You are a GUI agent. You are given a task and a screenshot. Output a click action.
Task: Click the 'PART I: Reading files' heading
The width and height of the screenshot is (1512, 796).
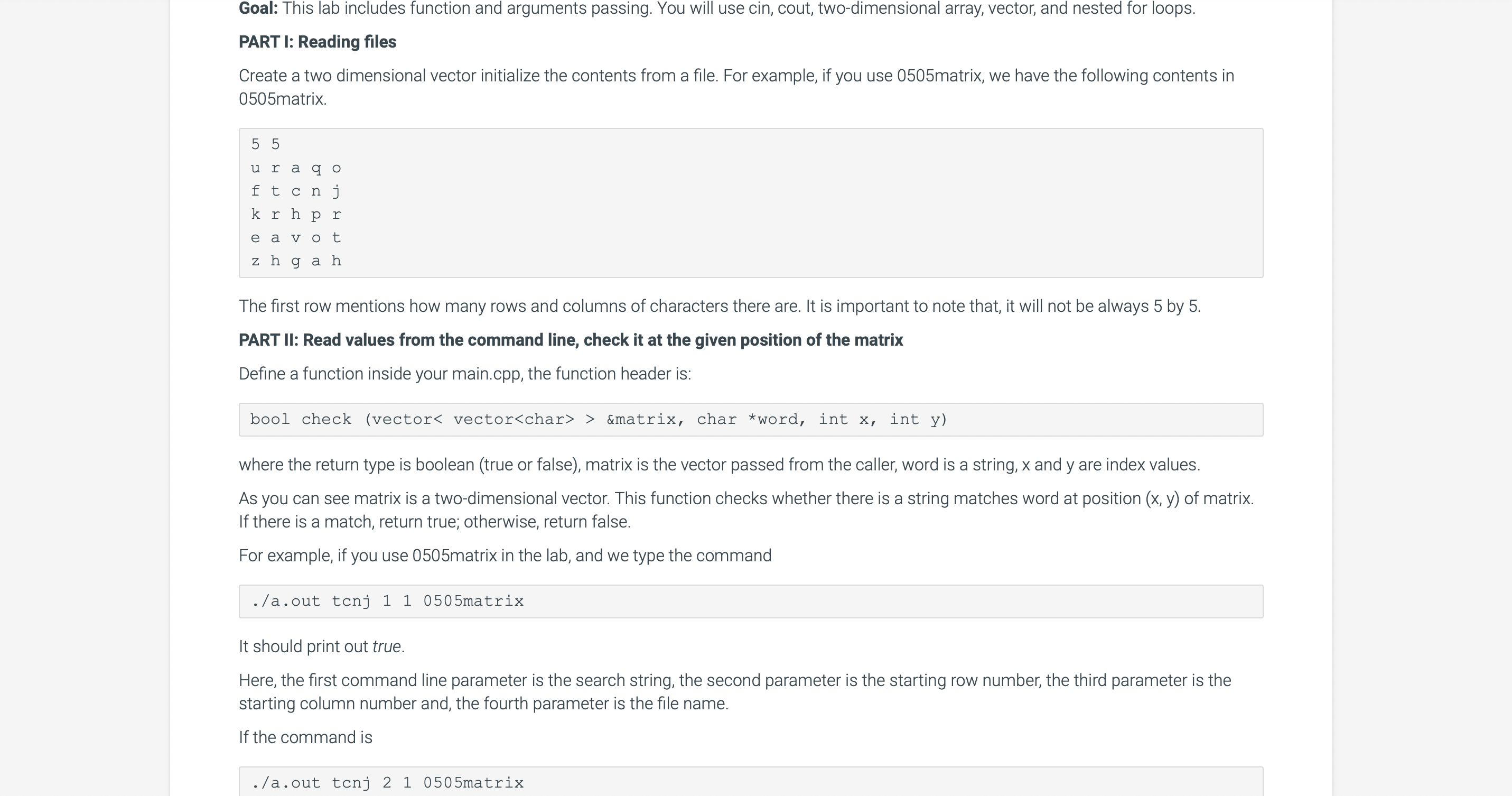(x=318, y=42)
